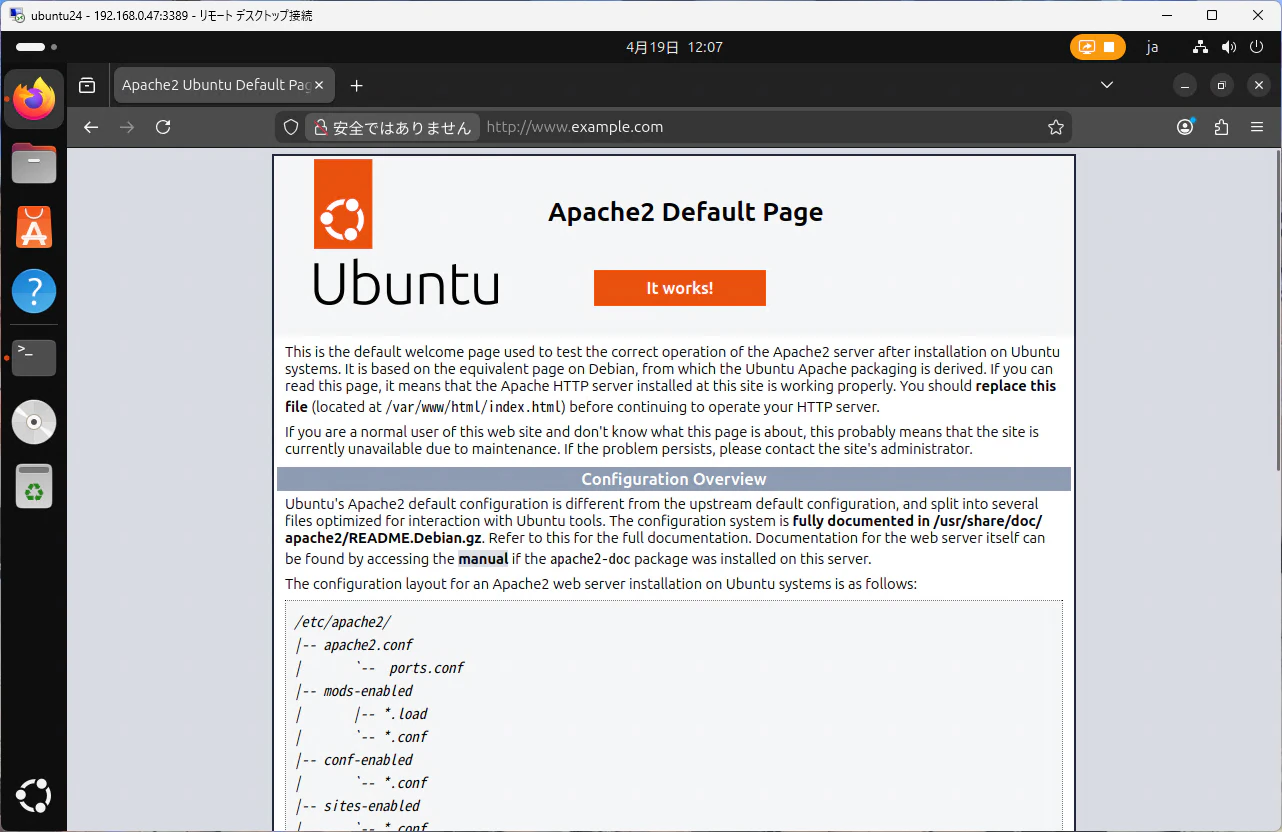Stop screen sharing using the orange indicator

click(1097, 47)
